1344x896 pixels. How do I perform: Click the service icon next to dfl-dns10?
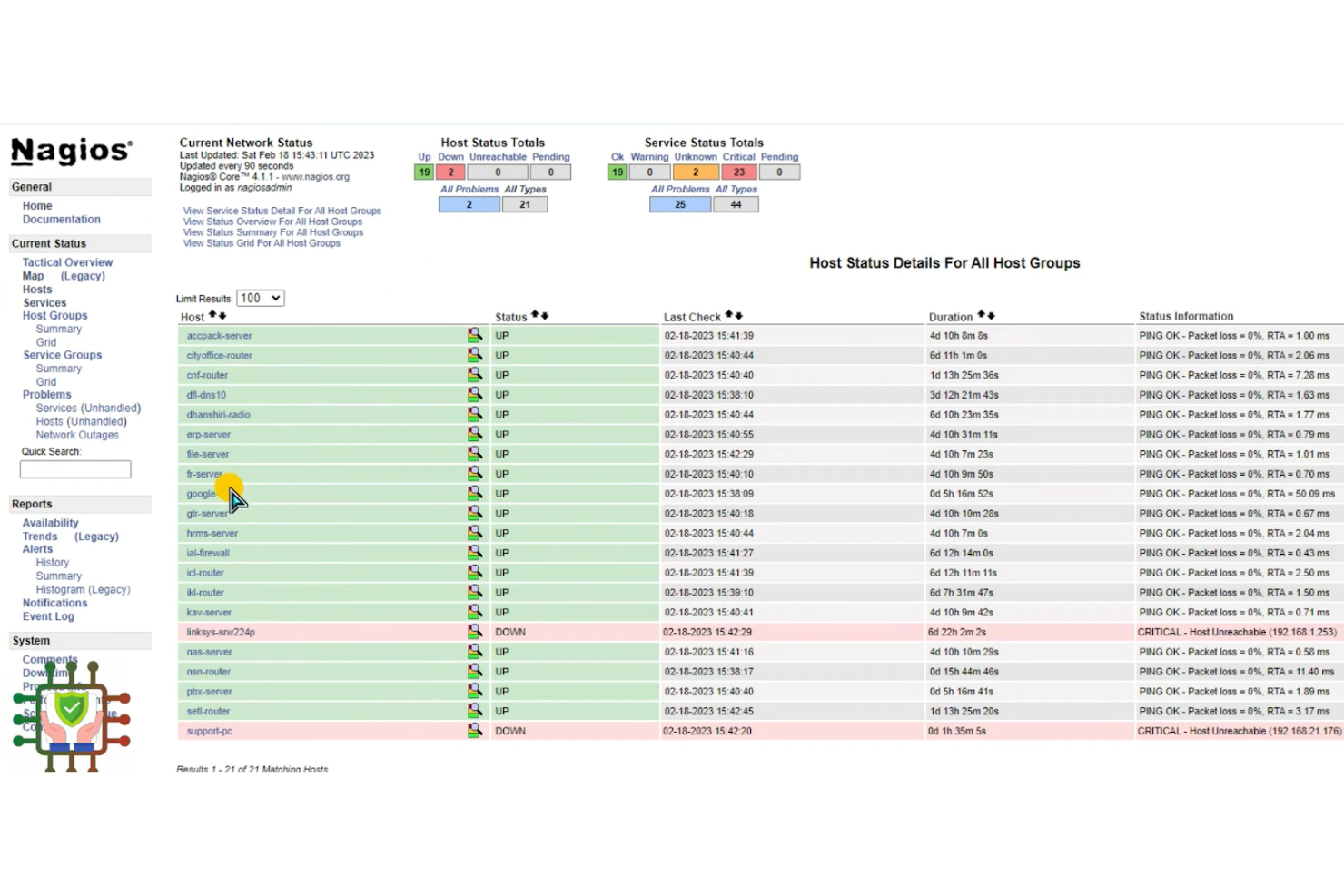[x=475, y=394]
